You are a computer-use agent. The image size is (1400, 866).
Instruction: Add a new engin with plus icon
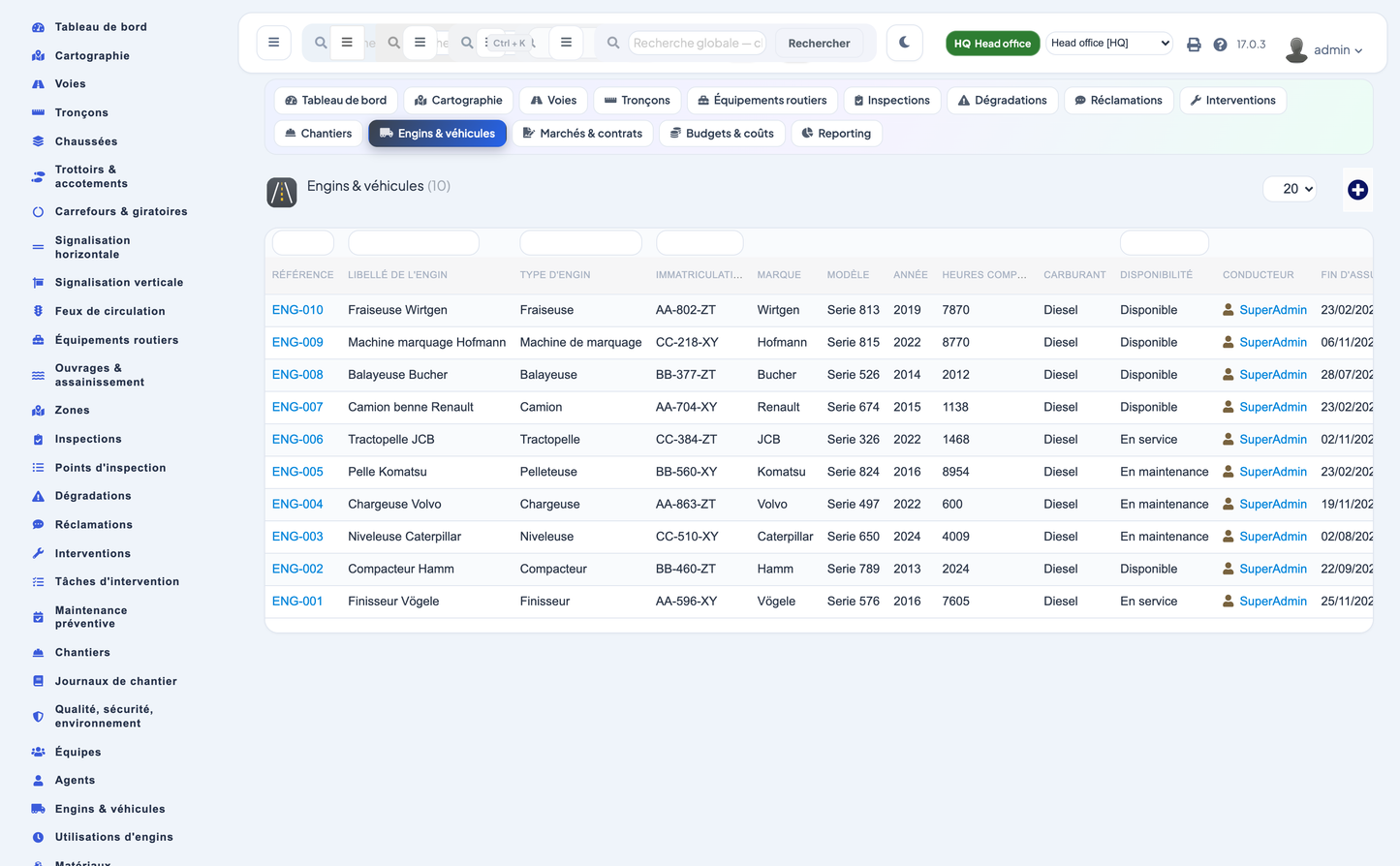pyautogui.click(x=1357, y=190)
